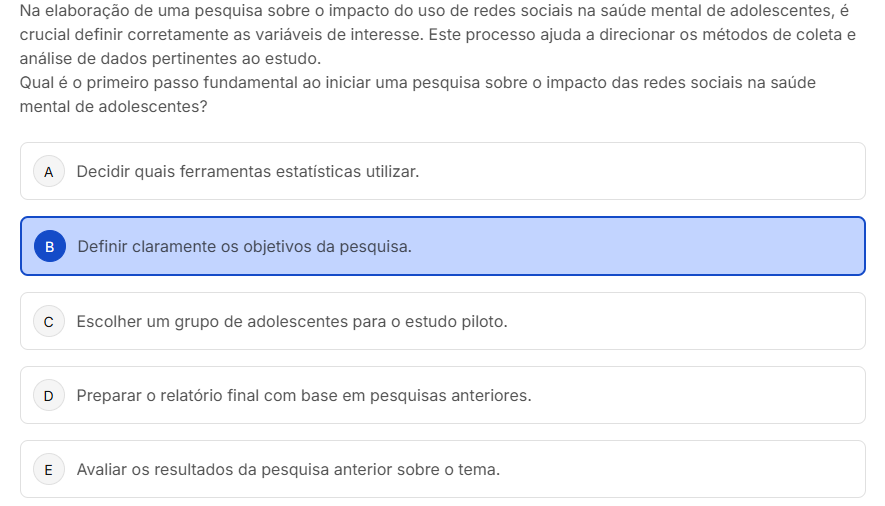The image size is (885, 506).
Task: Select 'Definir claramente os objetivos da pesquisa'
Action: pyautogui.click(x=244, y=246)
